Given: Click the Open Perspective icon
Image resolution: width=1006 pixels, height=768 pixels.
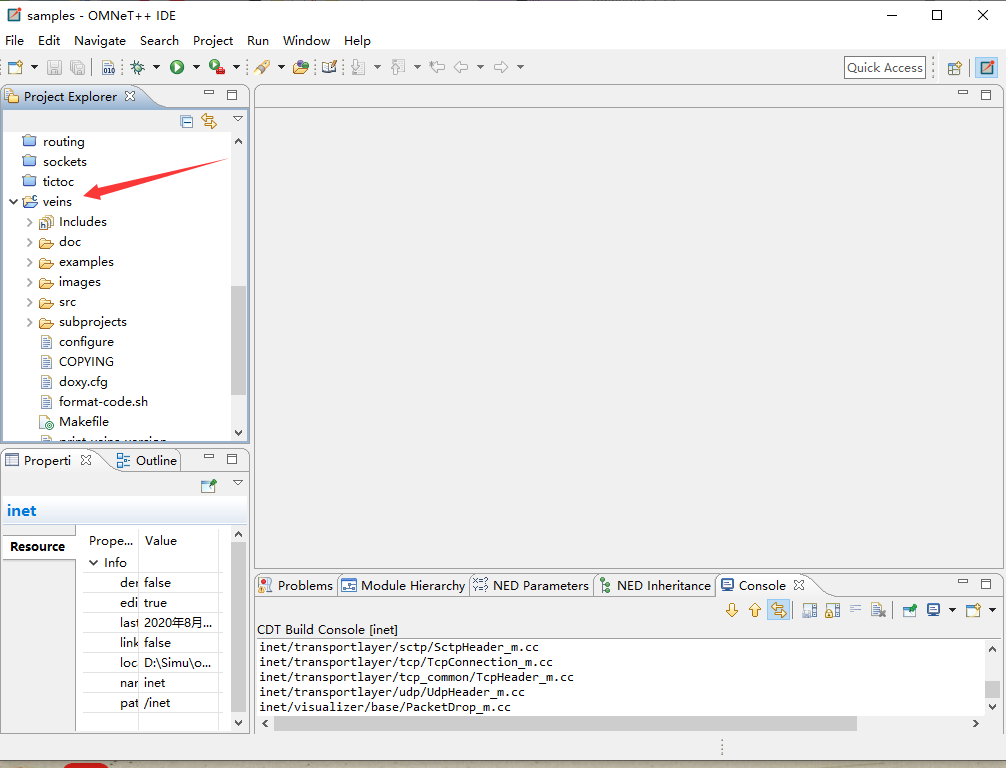Looking at the screenshot, I should pos(955,67).
